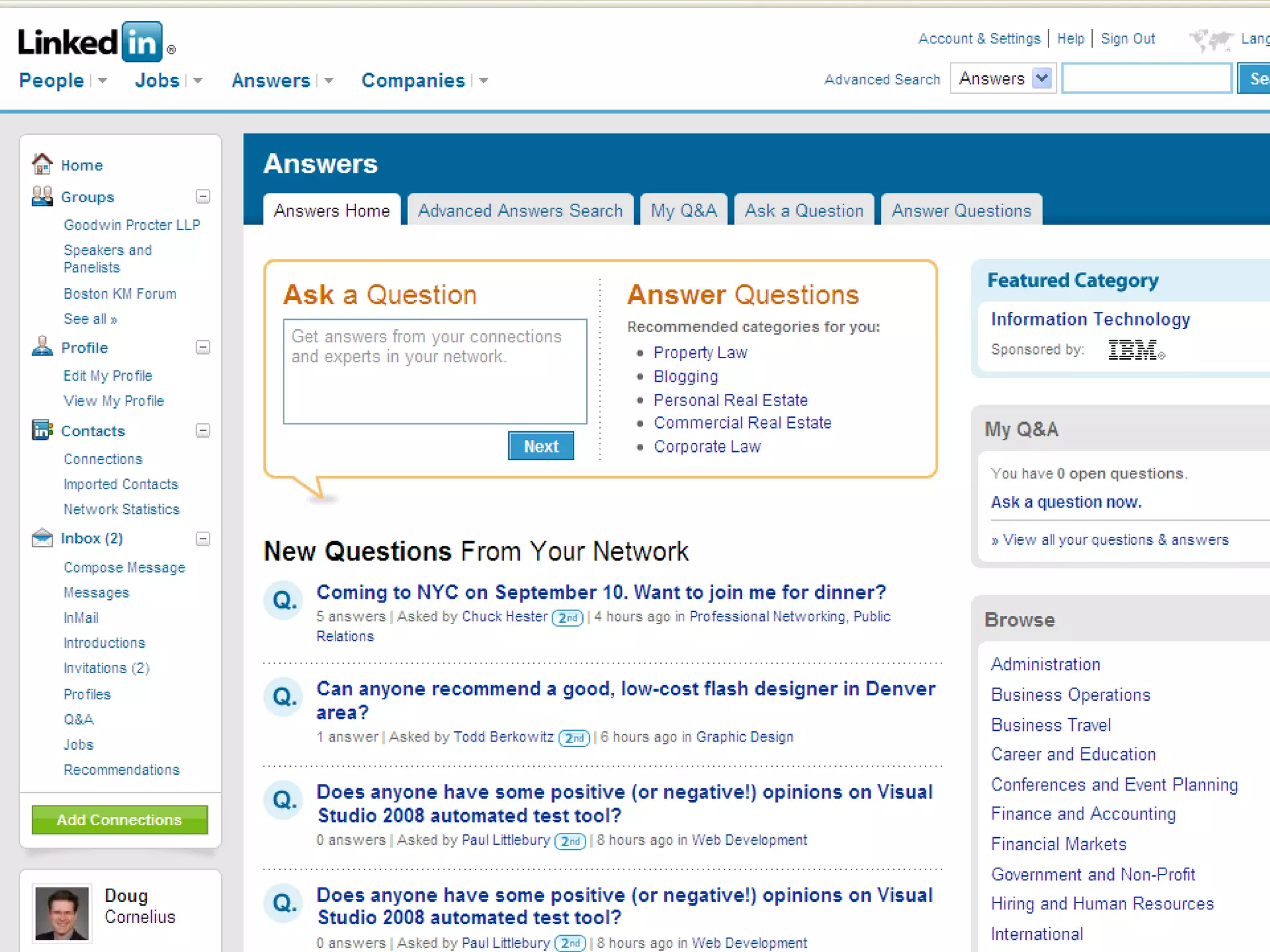This screenshot has width=1270, height=952.
Task: Collapse the Profile sidebar section
Action: pyautogui.click(x=203, y=347)
